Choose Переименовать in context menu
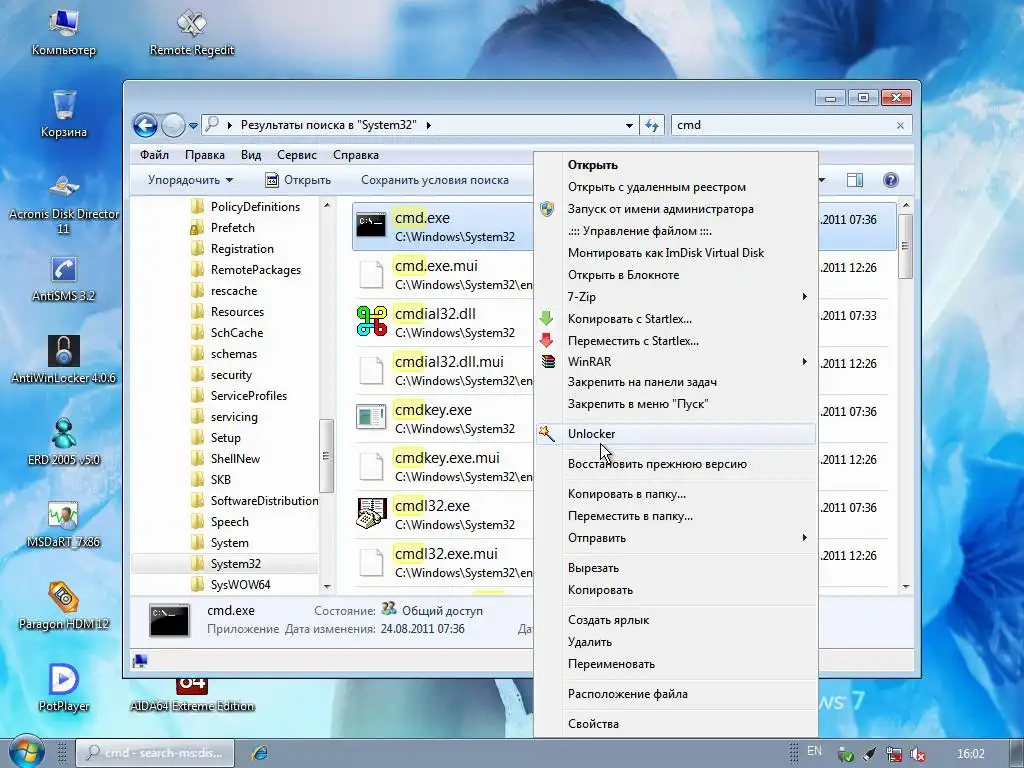1024x768 pixels. [x=675, y=664]
